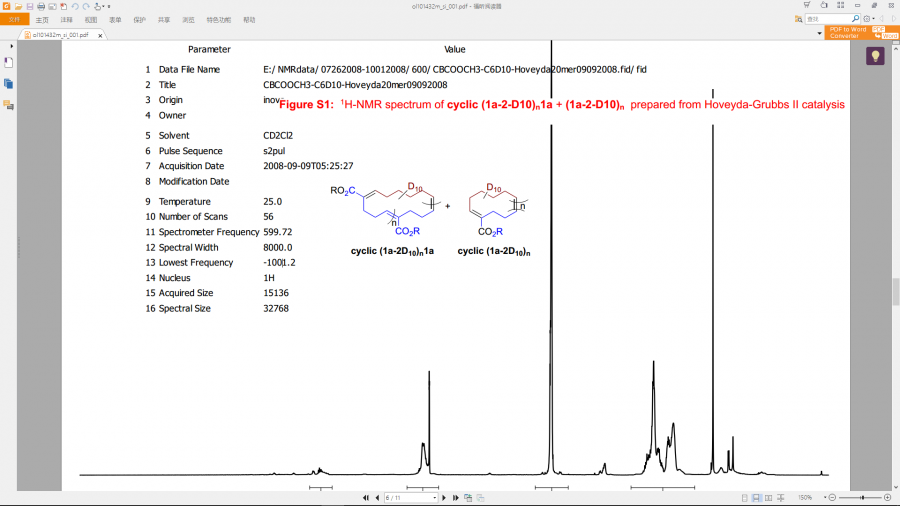Toggle facing two-page view mode
The width and height of the screenshot is (900, 506).
point(769,498)
